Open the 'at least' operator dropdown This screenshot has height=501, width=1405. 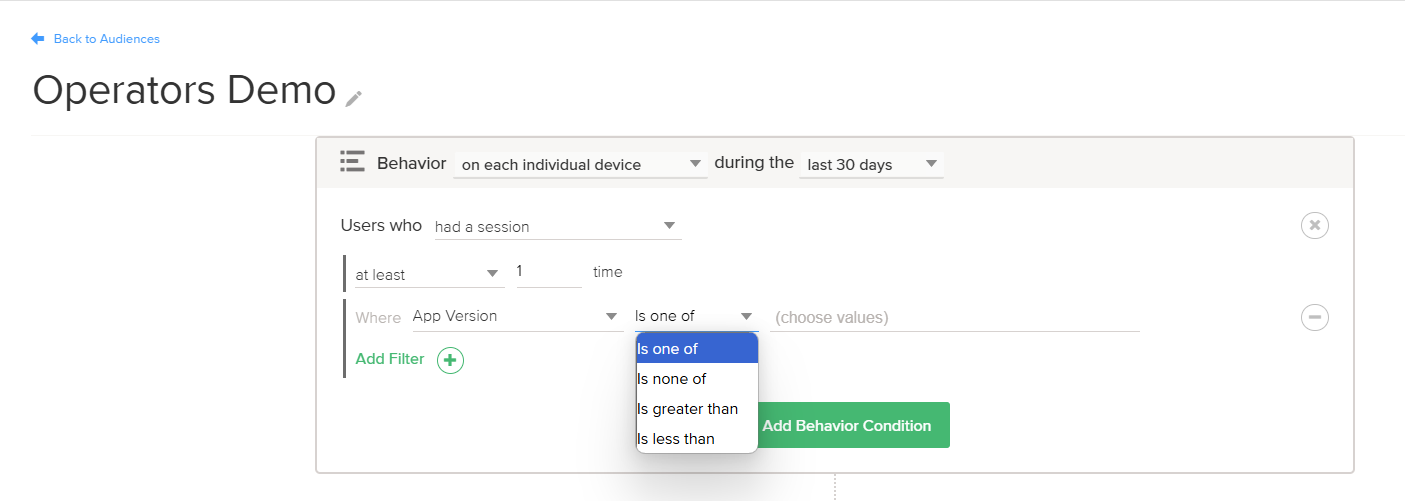(x=428, y=274)
